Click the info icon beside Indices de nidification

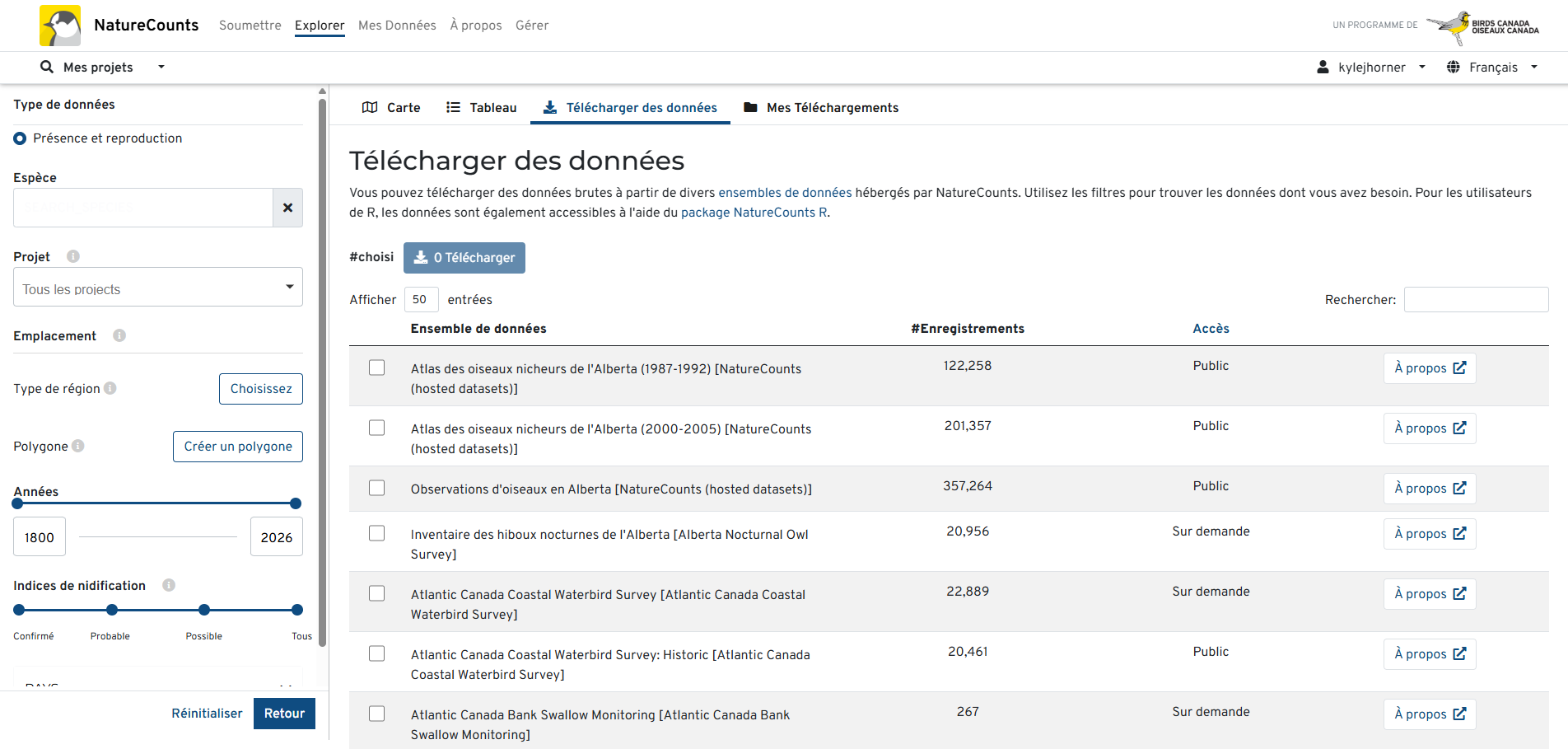(169, 585)
